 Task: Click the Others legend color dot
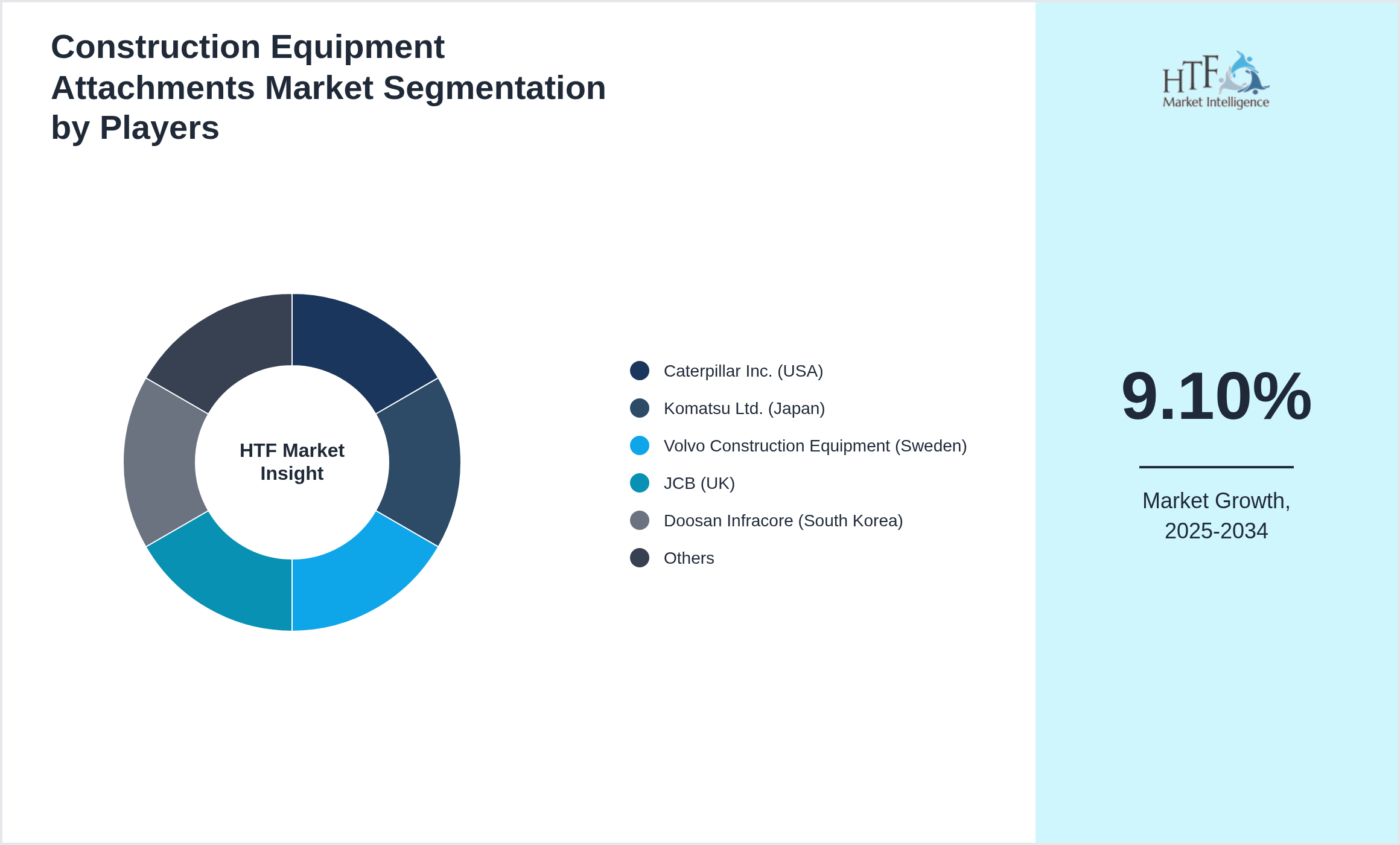[x=640, y=558]
